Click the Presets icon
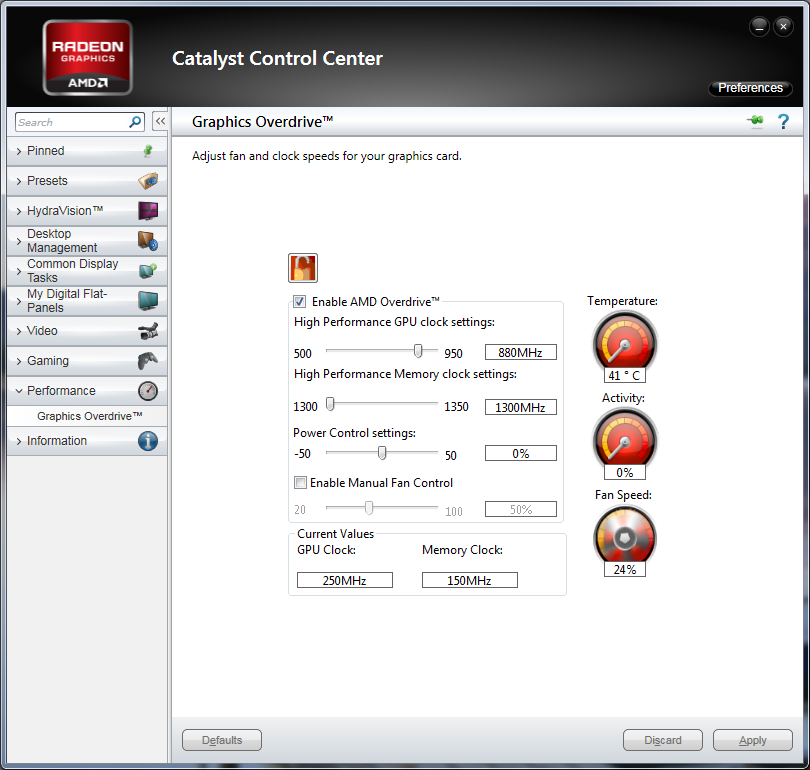The image size is (810, 770). pos(148,181)
